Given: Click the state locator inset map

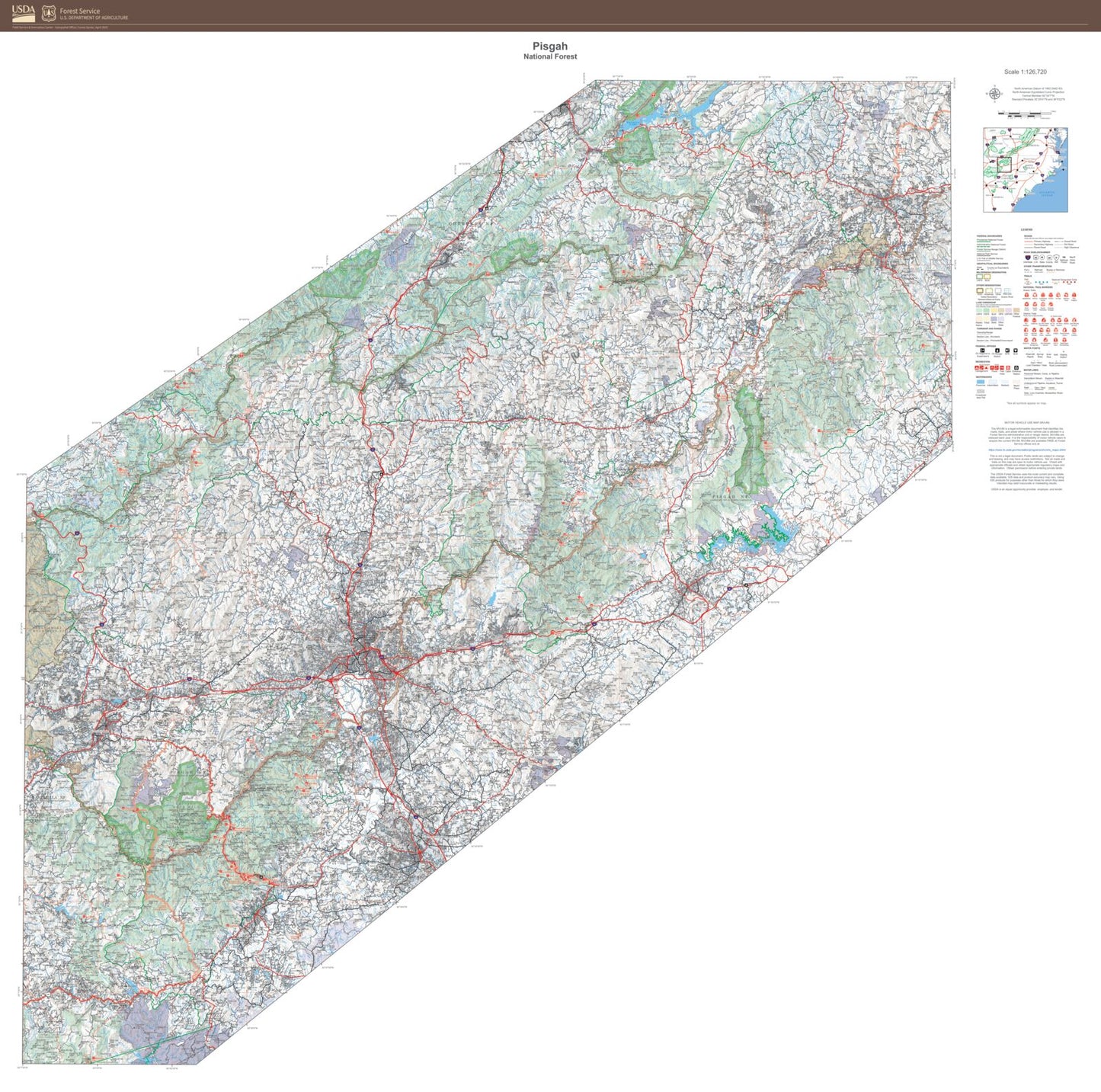Looking at the screenshot, I should click(1025, 170).
